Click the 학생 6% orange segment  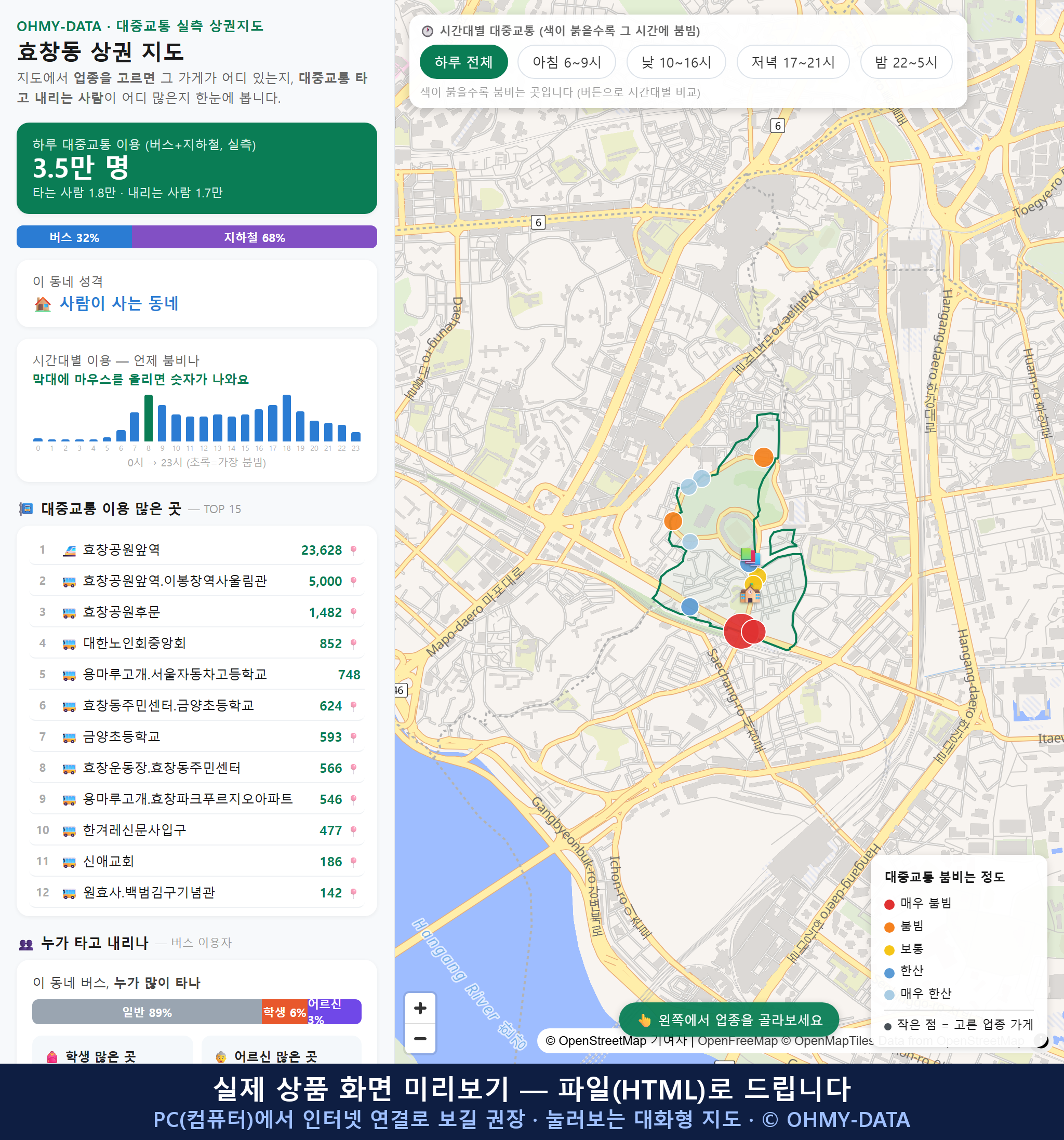coord(285,1012)
